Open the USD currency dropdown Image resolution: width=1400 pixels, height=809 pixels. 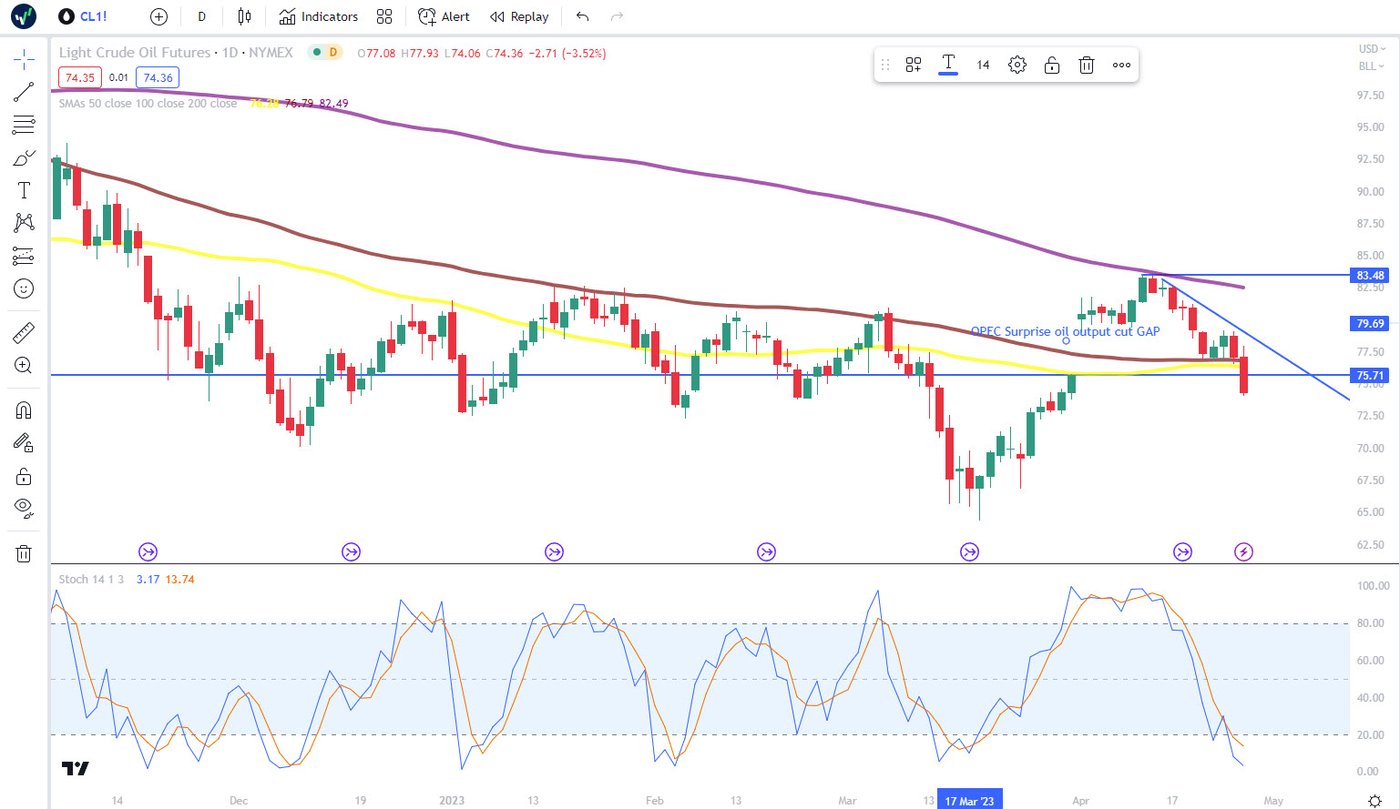point(1367,48)
